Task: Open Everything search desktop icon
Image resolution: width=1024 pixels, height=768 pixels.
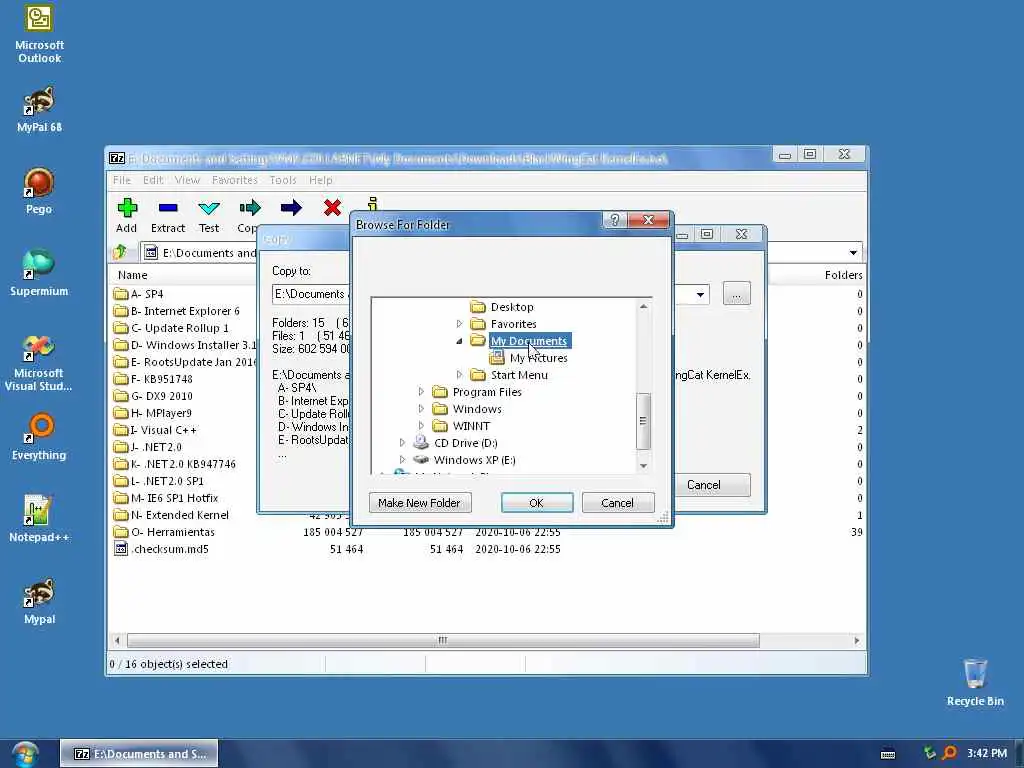Action: pyautogui.click(x=39, y=437)
